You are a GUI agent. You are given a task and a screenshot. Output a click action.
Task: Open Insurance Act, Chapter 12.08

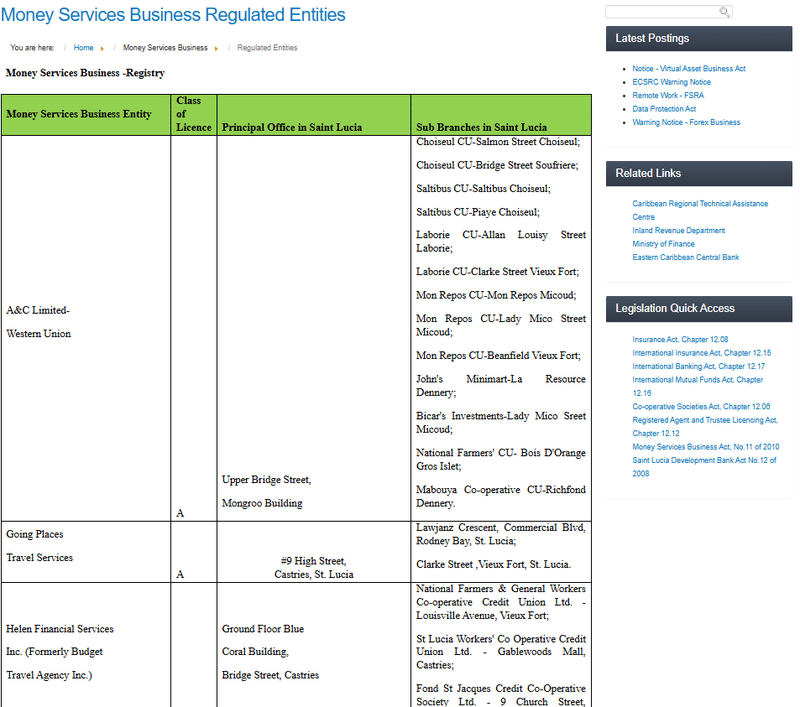coord(680,339)
